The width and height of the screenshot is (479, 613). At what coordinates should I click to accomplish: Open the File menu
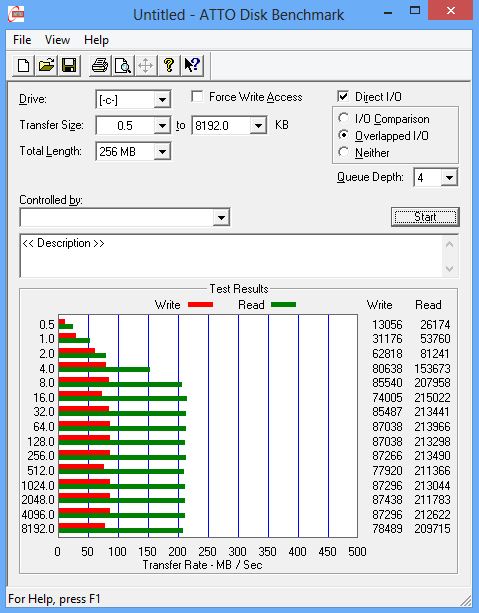(x=22, y=40)
